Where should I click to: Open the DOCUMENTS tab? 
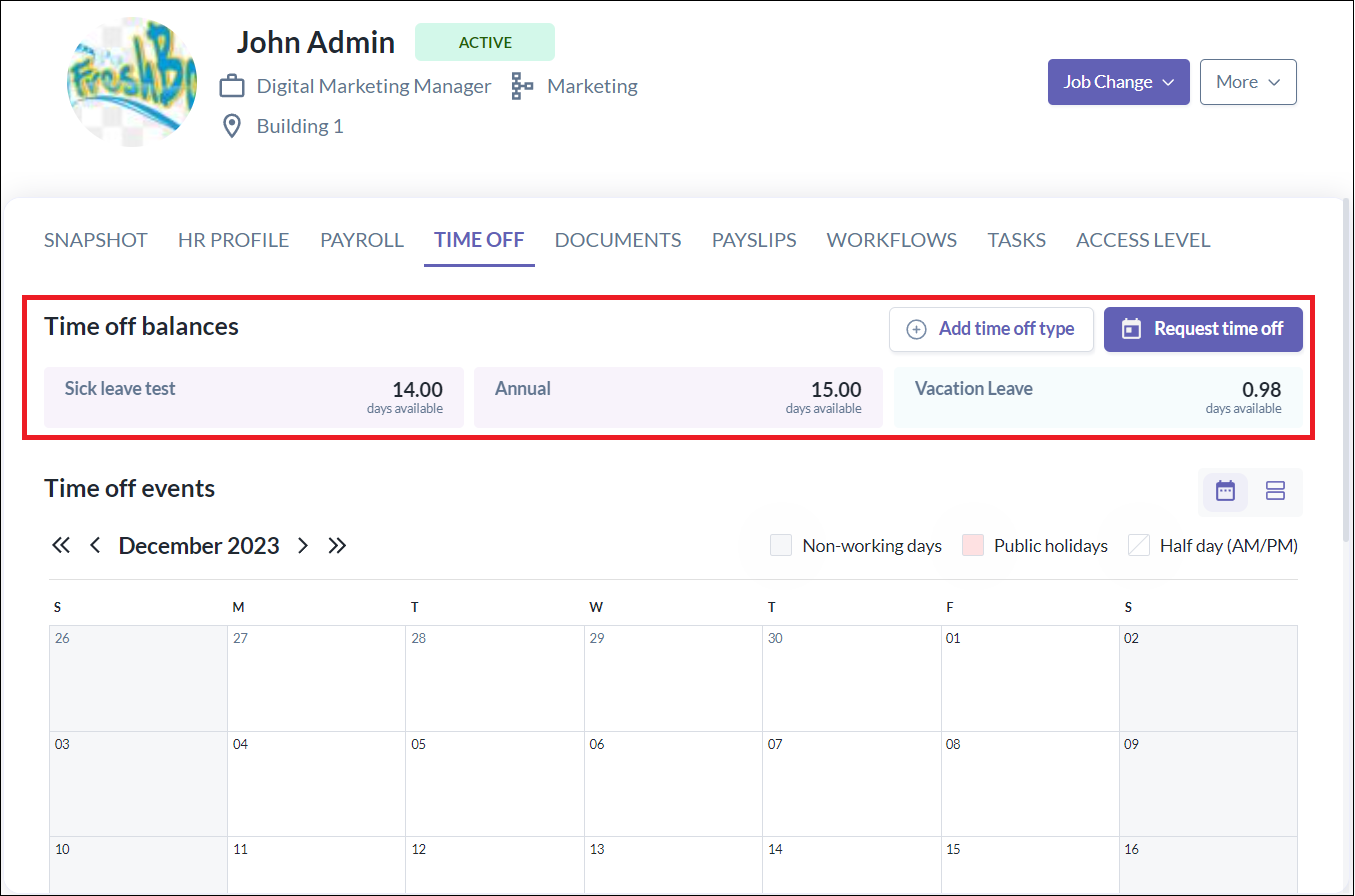pyautogui.click(x=618, y=240)
